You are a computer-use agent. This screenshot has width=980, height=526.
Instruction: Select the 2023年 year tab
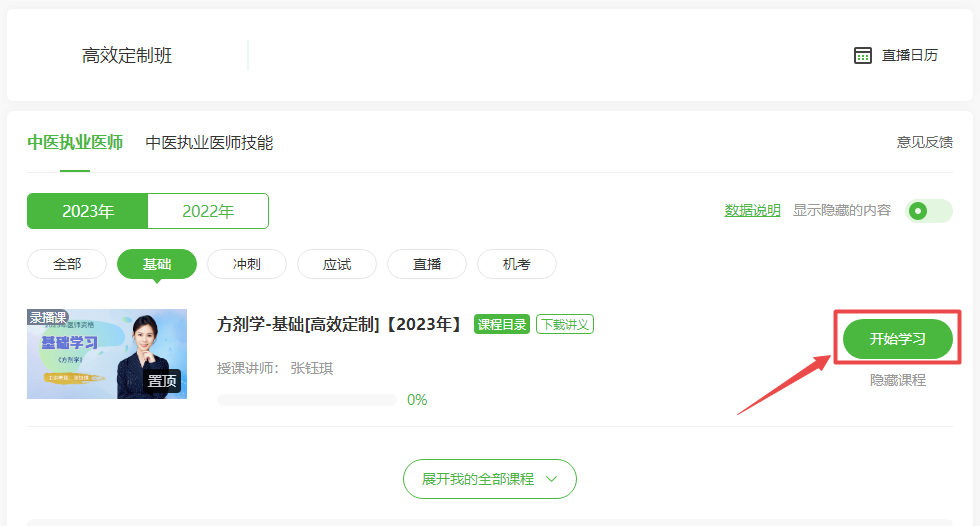[x=88, y=211]
